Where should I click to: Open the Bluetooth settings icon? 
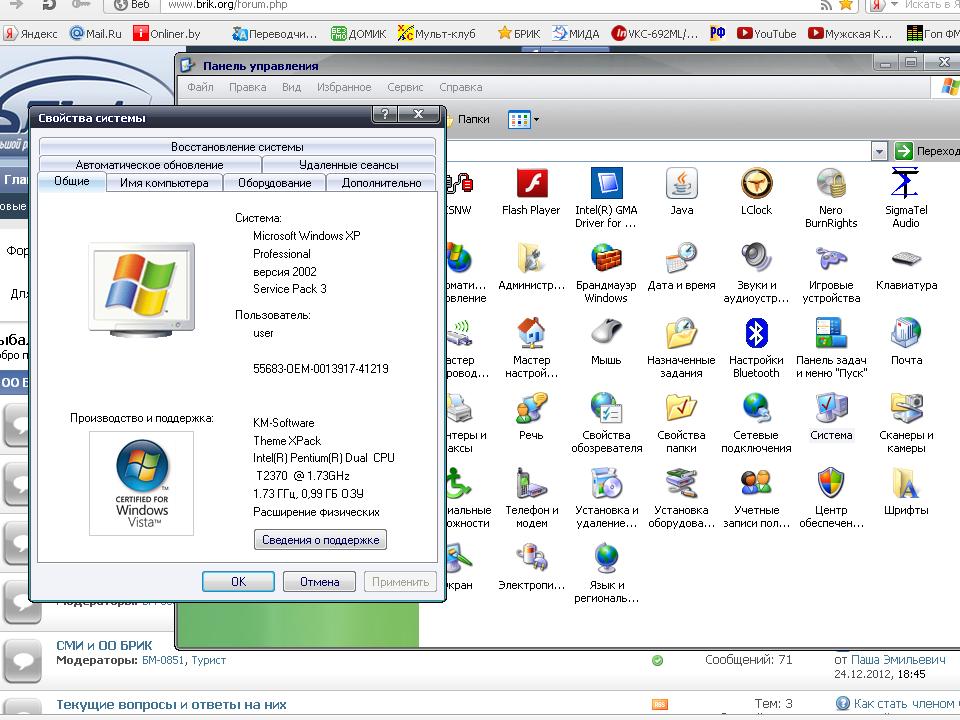click(756, 335)
